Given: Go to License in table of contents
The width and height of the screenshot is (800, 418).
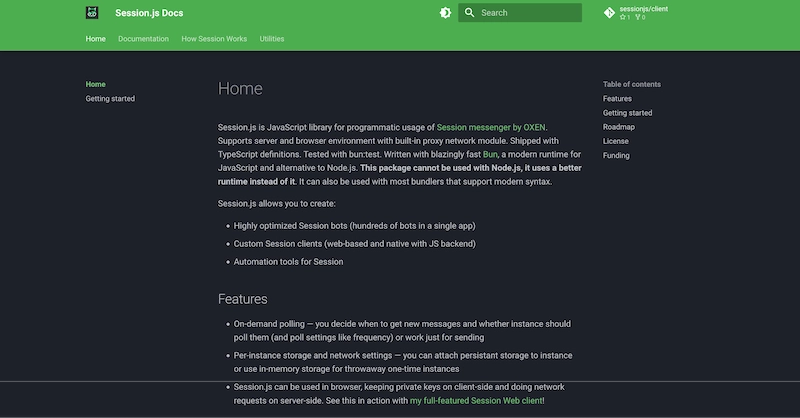Looking at the screenshot, I should point(616,141).
